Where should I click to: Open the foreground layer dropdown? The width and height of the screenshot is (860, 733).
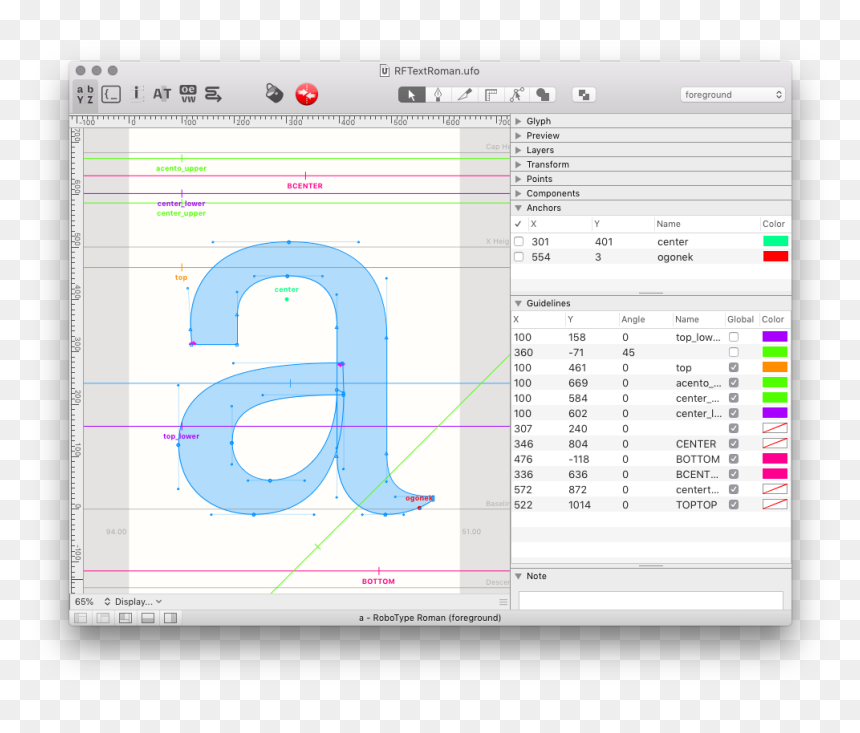(733, 94)
